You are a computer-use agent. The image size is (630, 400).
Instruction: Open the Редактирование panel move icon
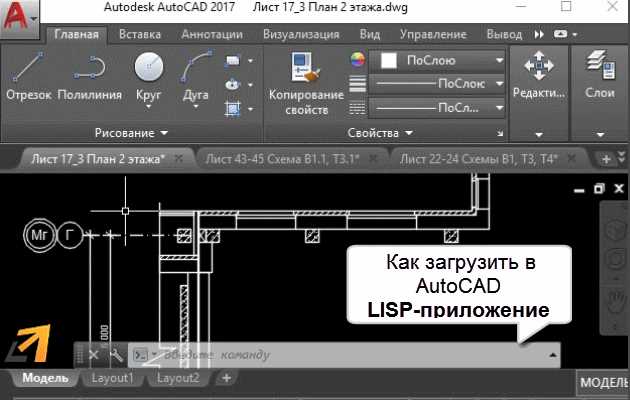coord(539,65)
